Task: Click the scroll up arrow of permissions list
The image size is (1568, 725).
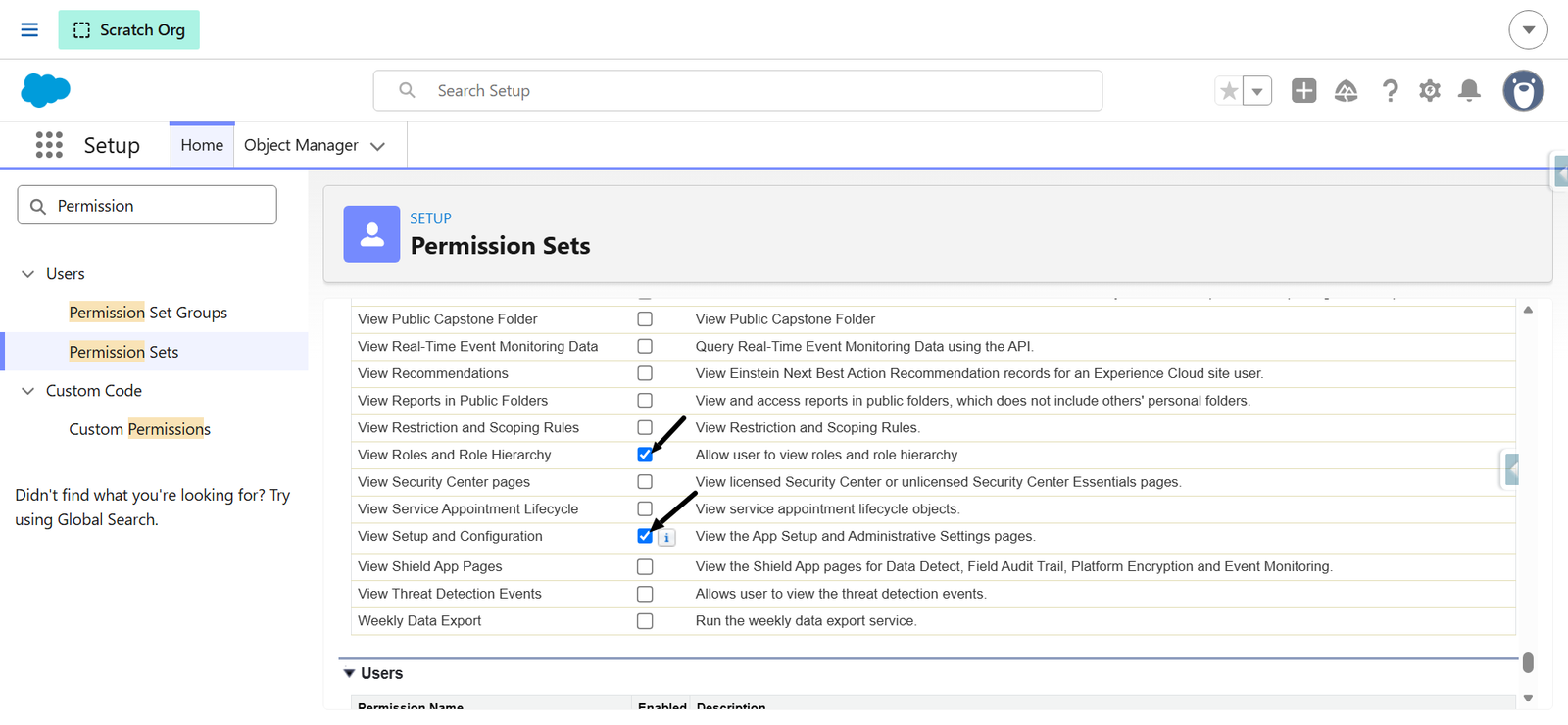Action: pyautogui.click(x=1528, y=310)
